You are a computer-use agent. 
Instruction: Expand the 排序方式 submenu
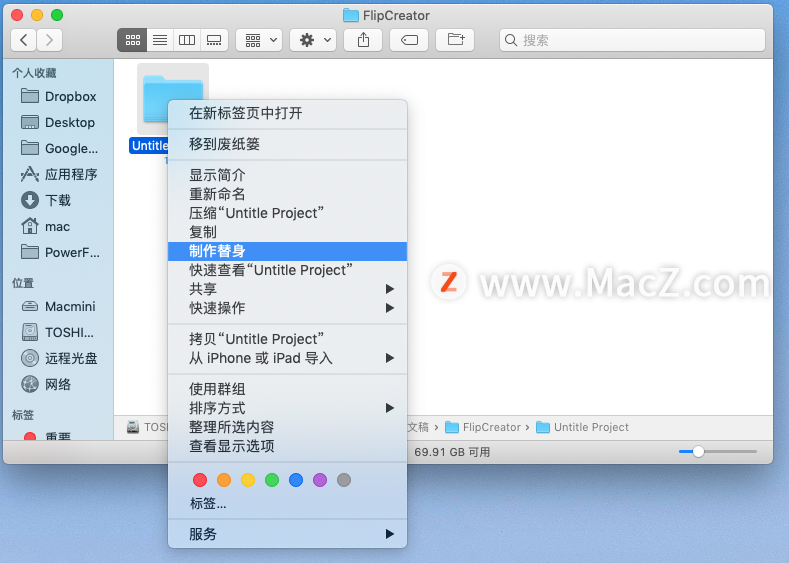coord(287,408)
